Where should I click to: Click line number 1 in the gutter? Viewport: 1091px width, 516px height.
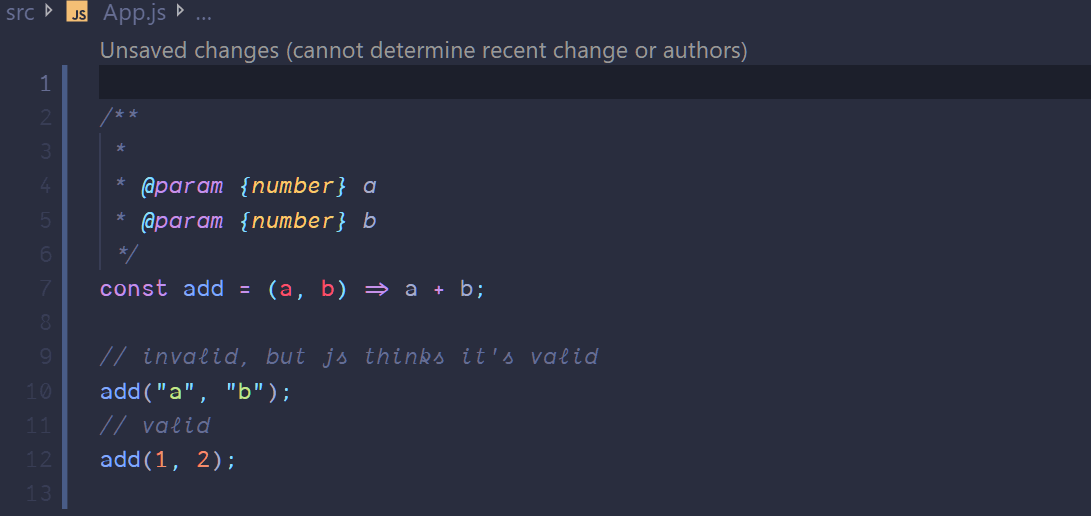pos(44,83)
